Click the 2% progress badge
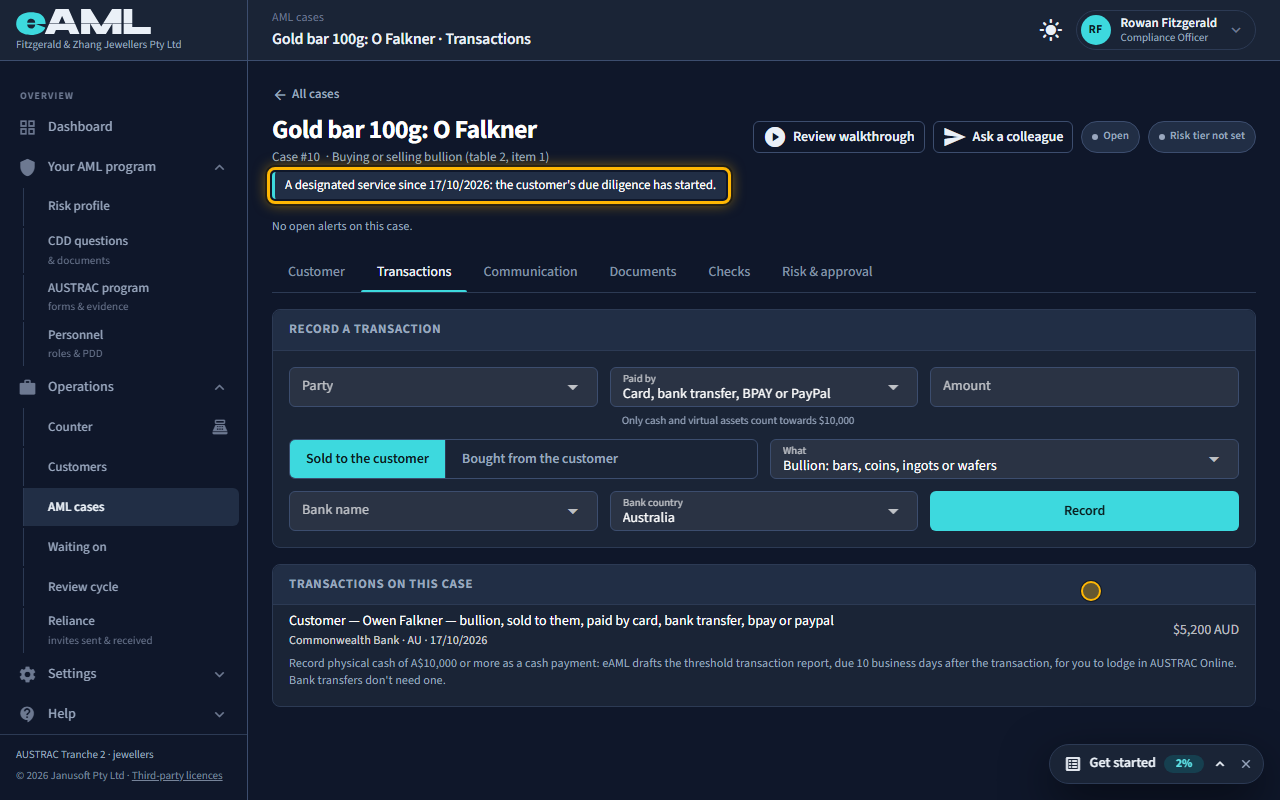This screenshot has height=800, width=1280. click(x=1184, y=763)
